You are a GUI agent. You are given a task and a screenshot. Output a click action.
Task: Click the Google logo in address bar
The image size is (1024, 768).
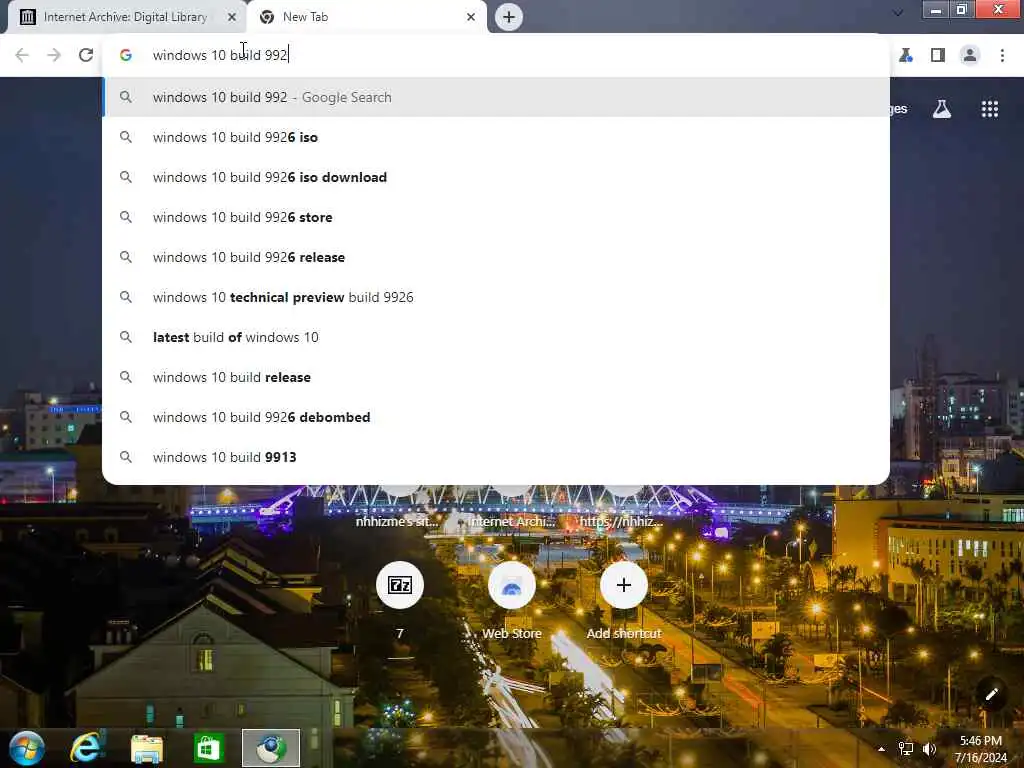(126, 56)
